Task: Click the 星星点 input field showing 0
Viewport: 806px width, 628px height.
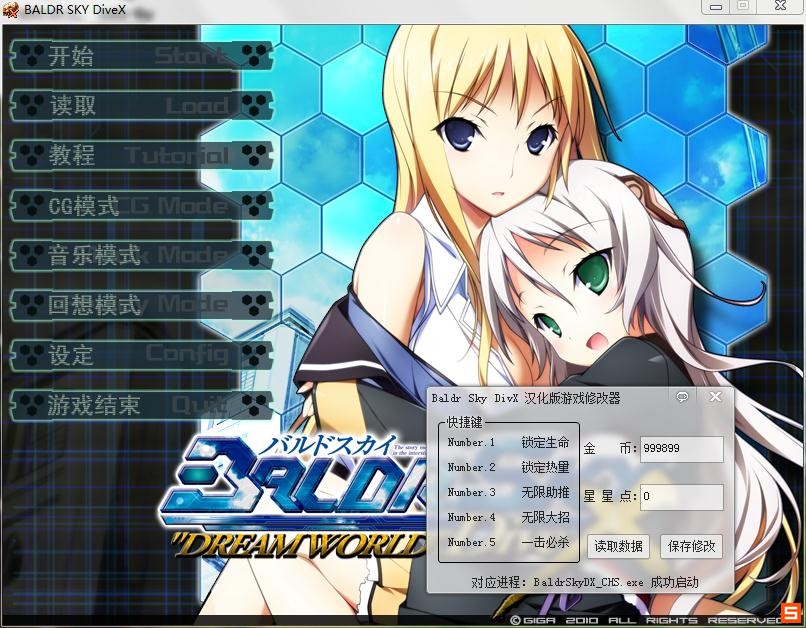Action: 682,496
